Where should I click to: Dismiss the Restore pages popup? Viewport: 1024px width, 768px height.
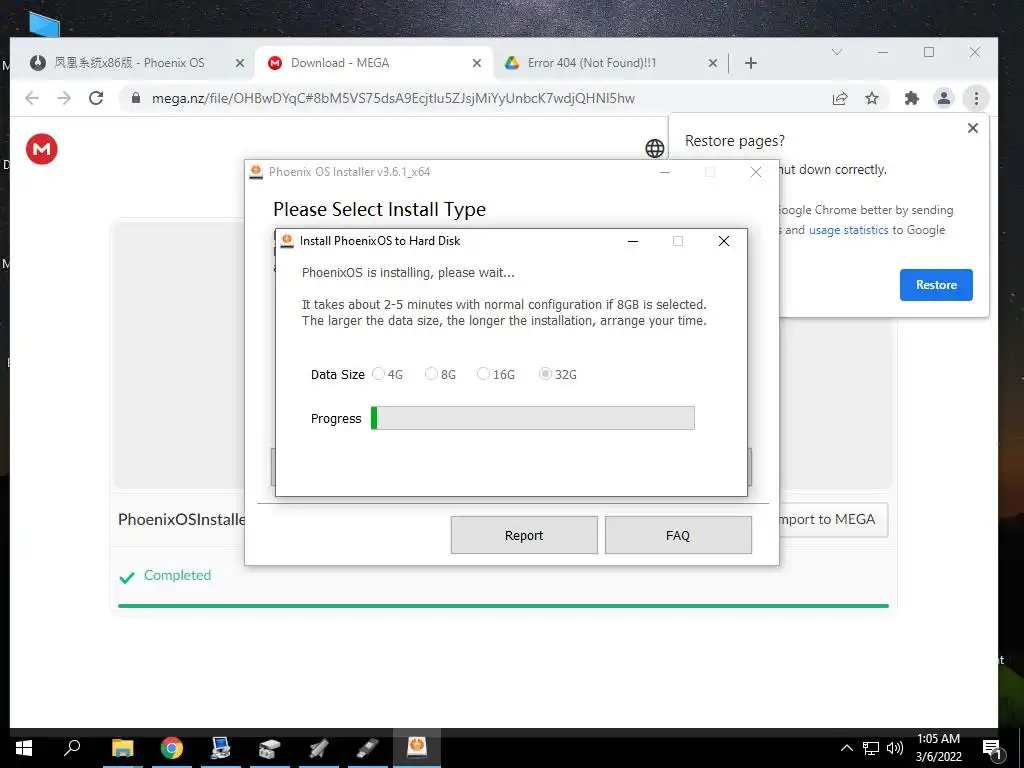(972, 128)
